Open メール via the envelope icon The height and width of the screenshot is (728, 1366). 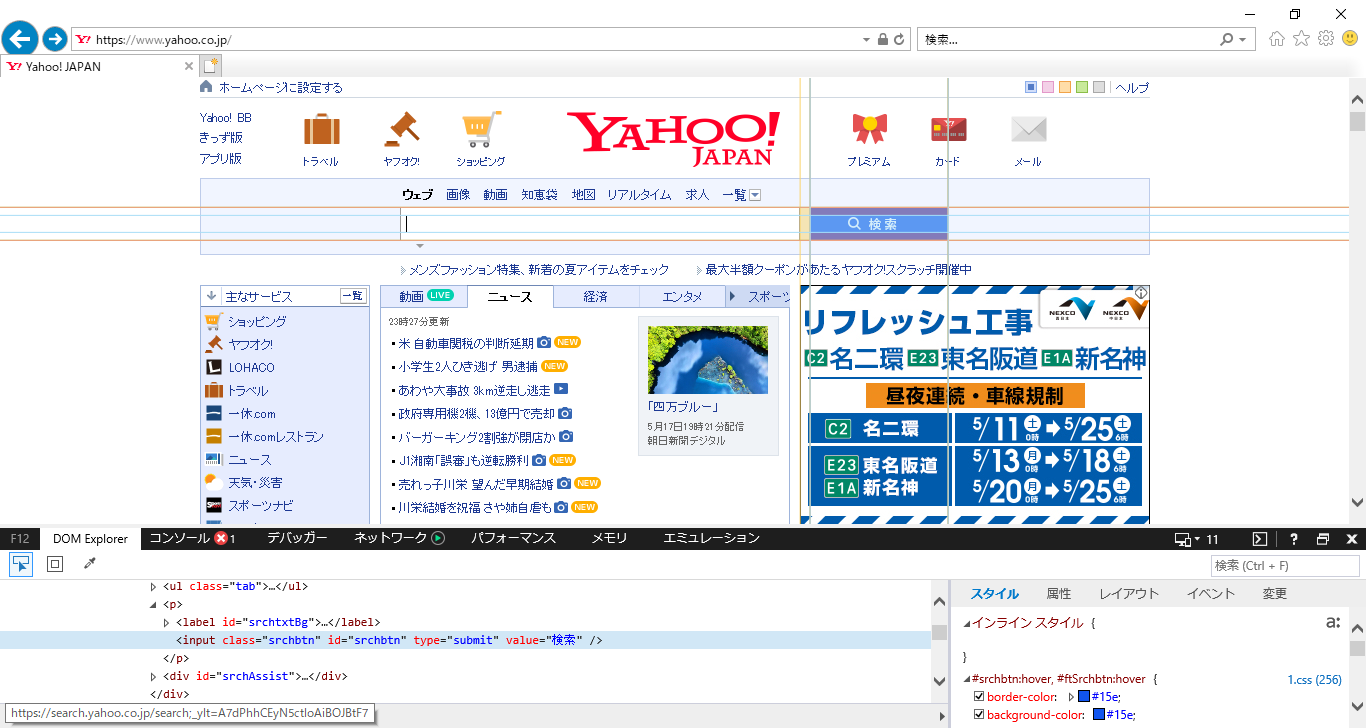(1028, 130)
